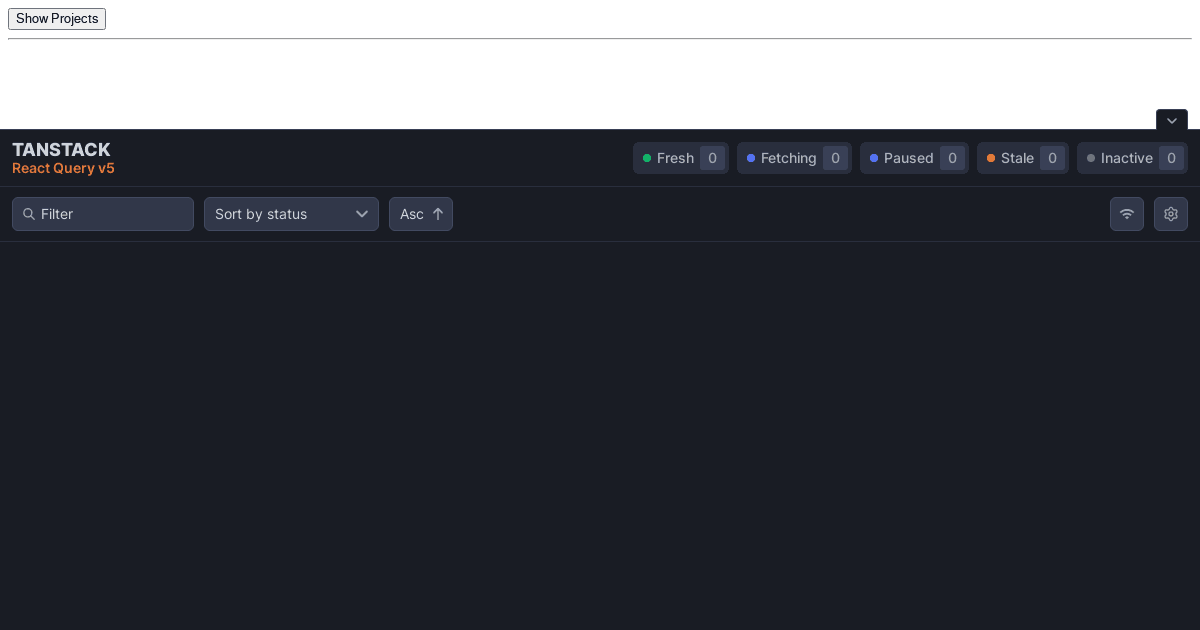Image resolution: width=1200 pixels, height=630 pixels.
Task: Click the gray Inactive status dot
Action: coord(1090,158)
